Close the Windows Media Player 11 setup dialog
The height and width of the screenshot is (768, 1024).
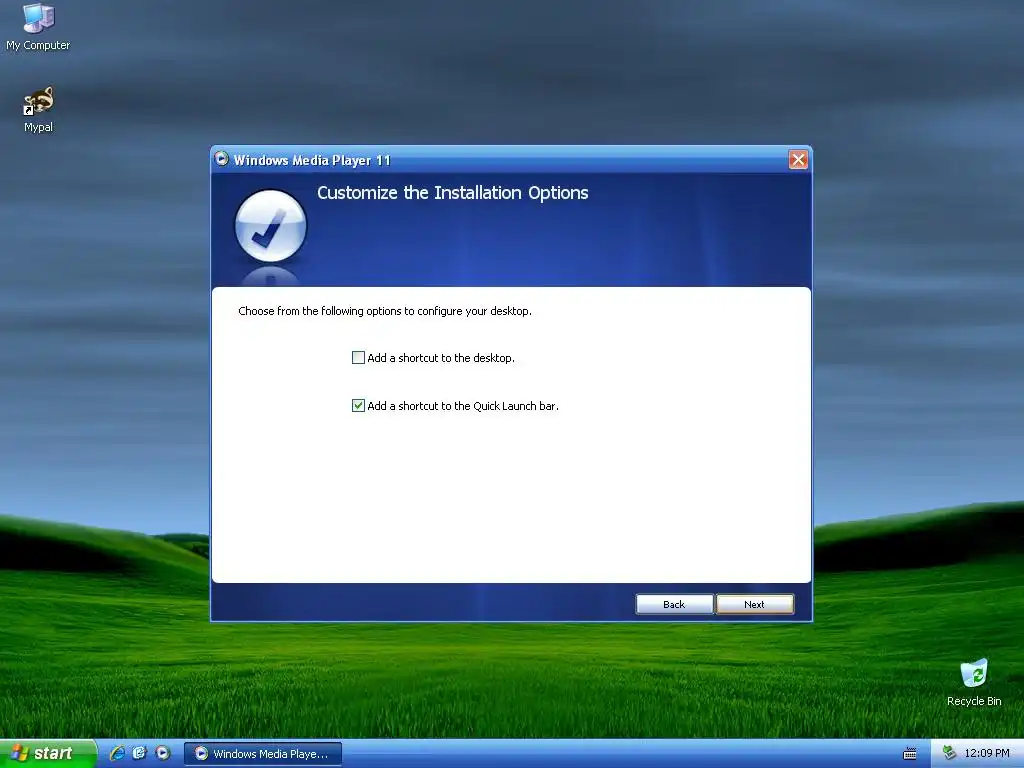coord(798,159)
